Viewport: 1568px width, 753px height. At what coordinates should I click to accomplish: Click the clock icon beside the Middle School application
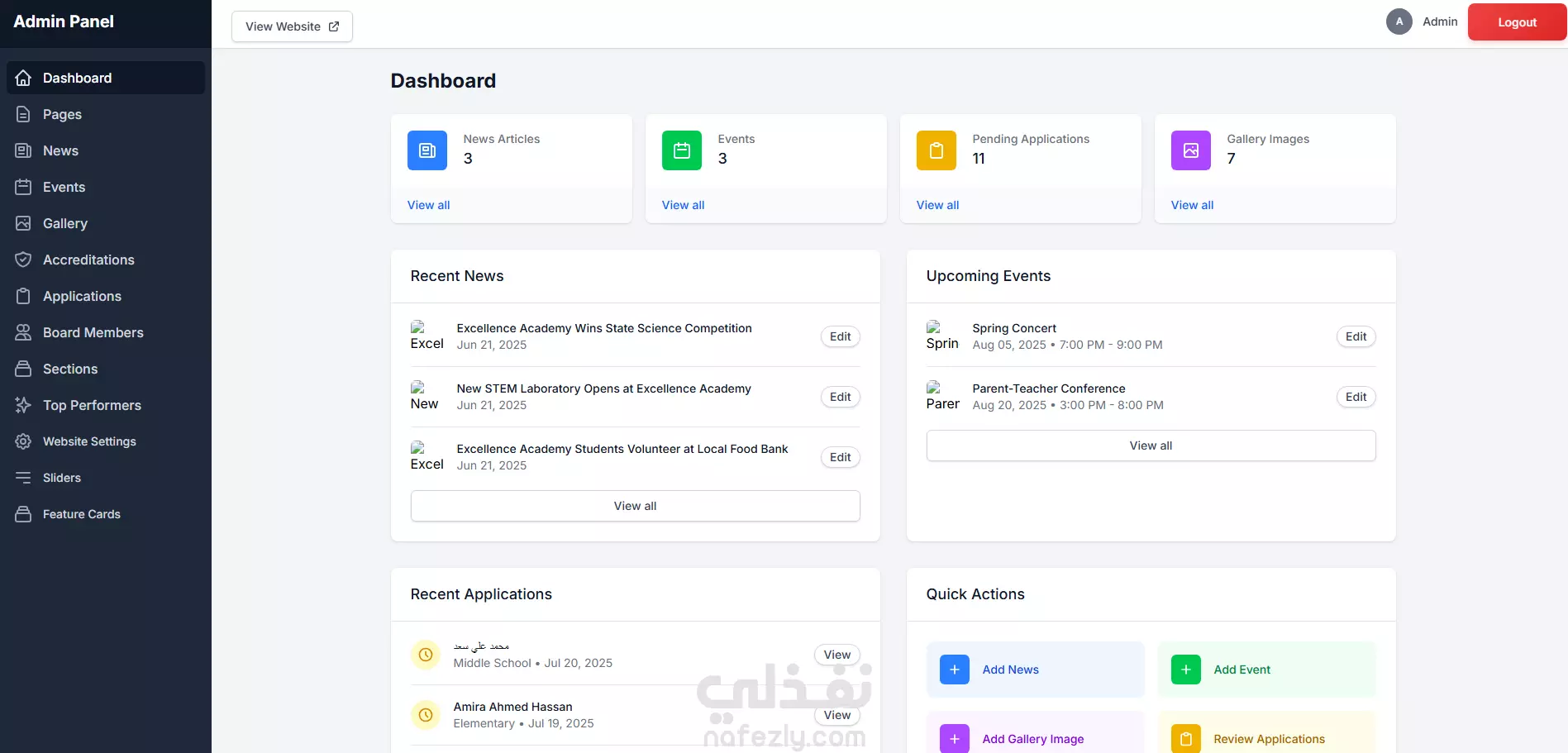pyautogui.click(x=426, y=655)
